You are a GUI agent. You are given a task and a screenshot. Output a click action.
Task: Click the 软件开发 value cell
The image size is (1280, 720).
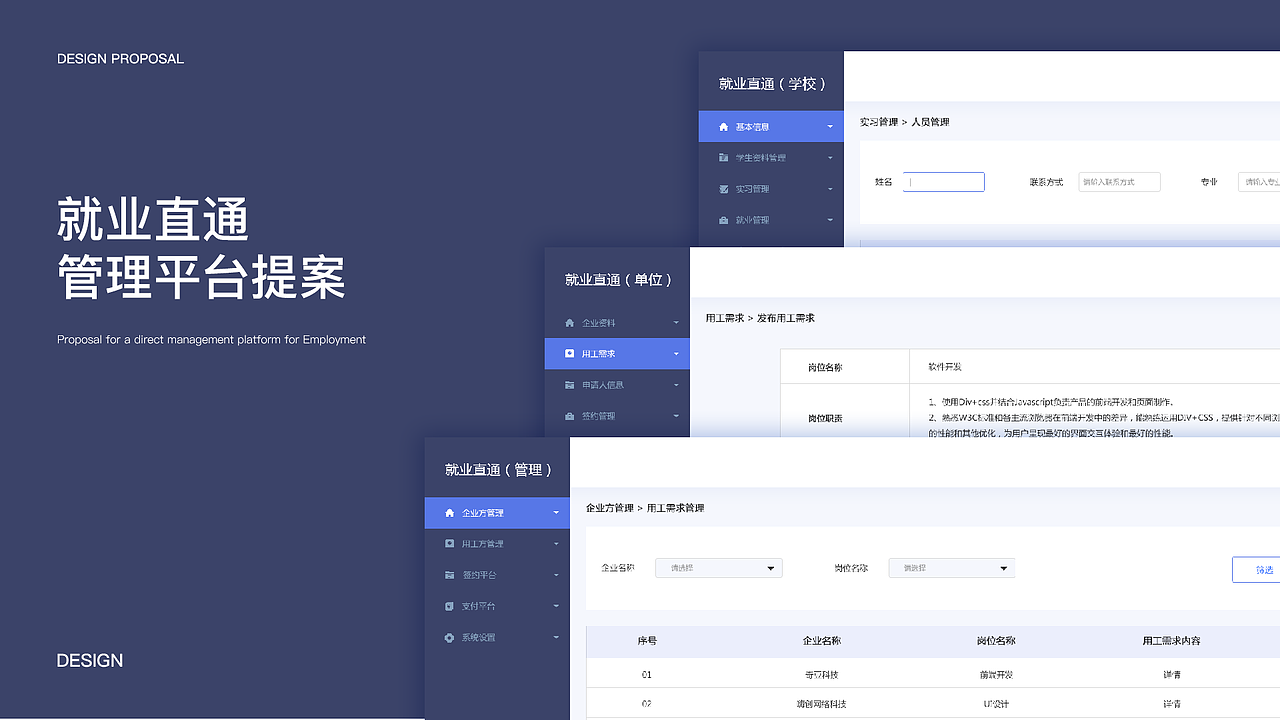click(x=945, y=367)
